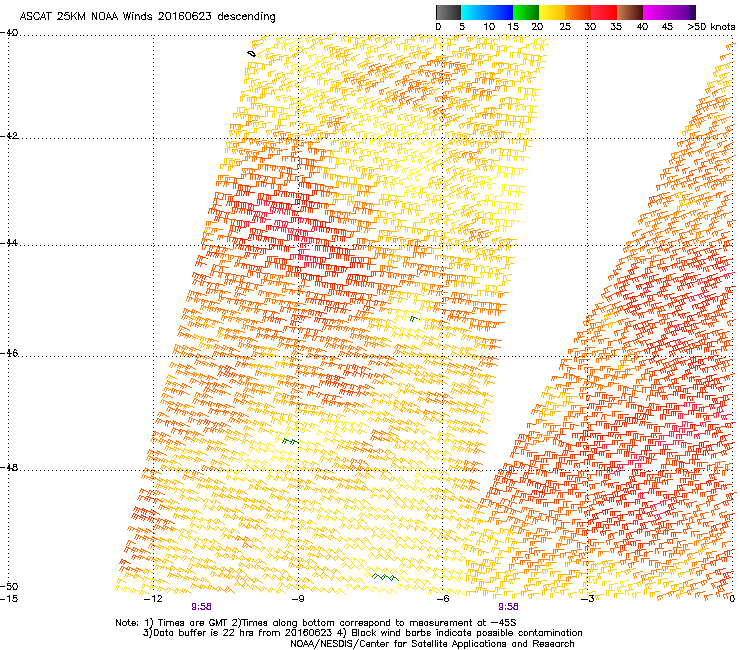Viewport: 740px width, 650px height.
Task: Click the '25' tick label on the legend
Action: click(565, 27)
